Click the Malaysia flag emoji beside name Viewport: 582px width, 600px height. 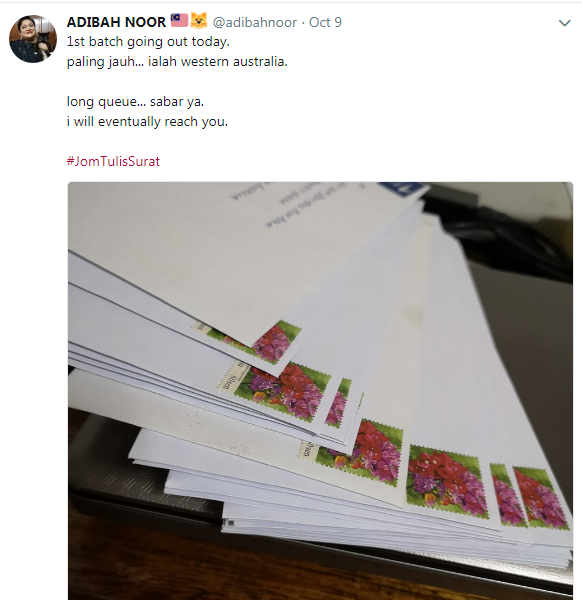(x=179, y=20)
